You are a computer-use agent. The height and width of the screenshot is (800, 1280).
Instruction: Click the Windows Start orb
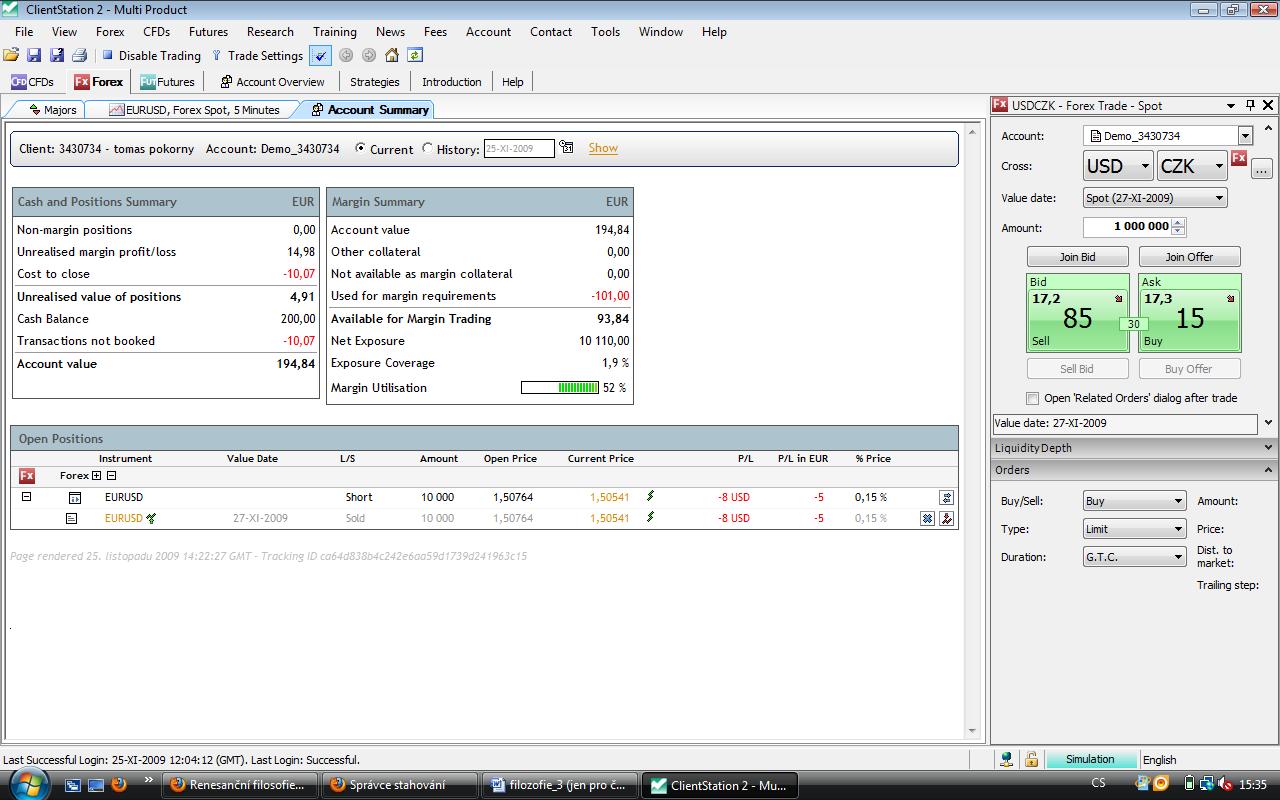(x=28, y=784)
